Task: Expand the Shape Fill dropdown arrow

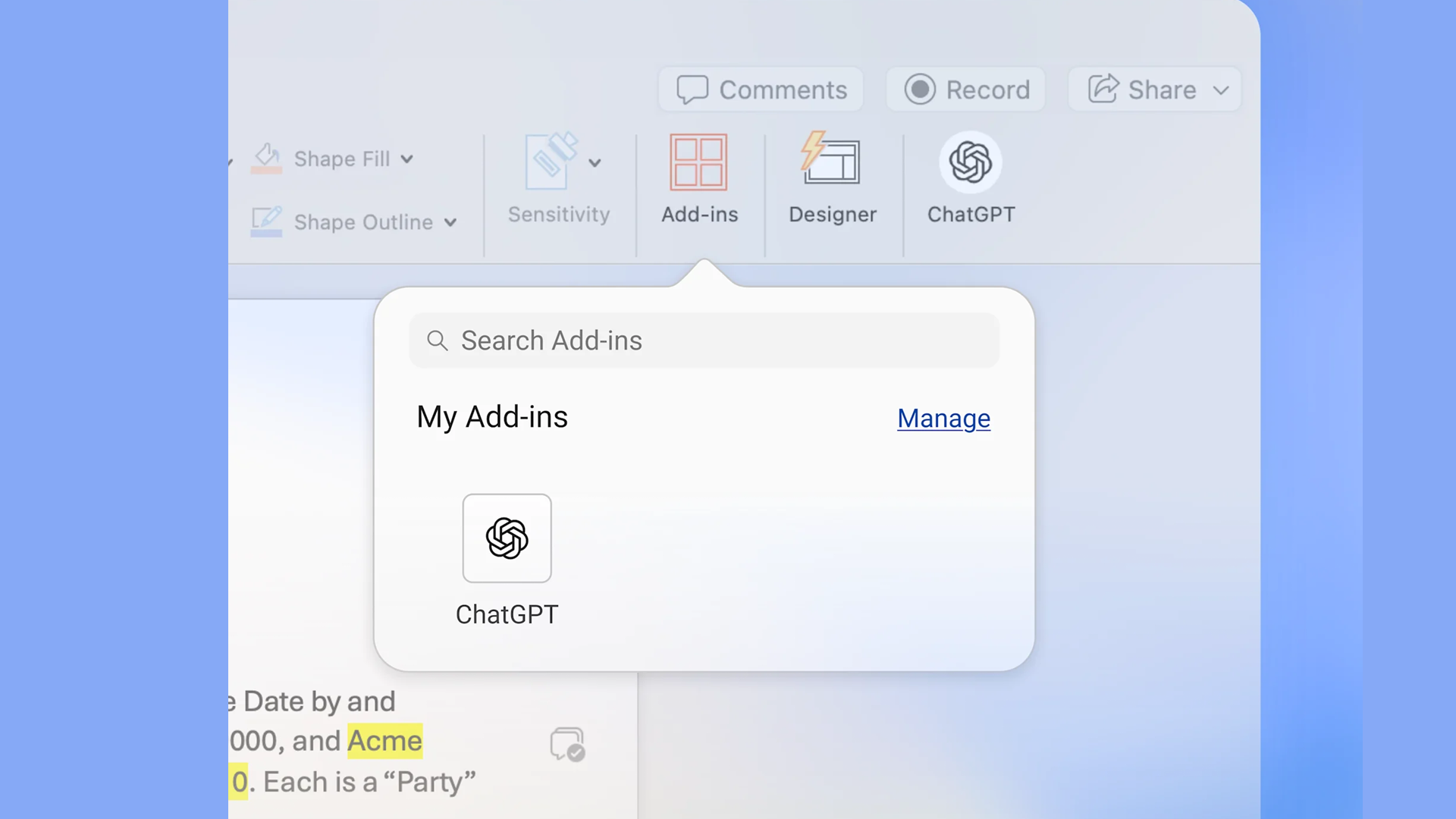Action: coord(407,159)
